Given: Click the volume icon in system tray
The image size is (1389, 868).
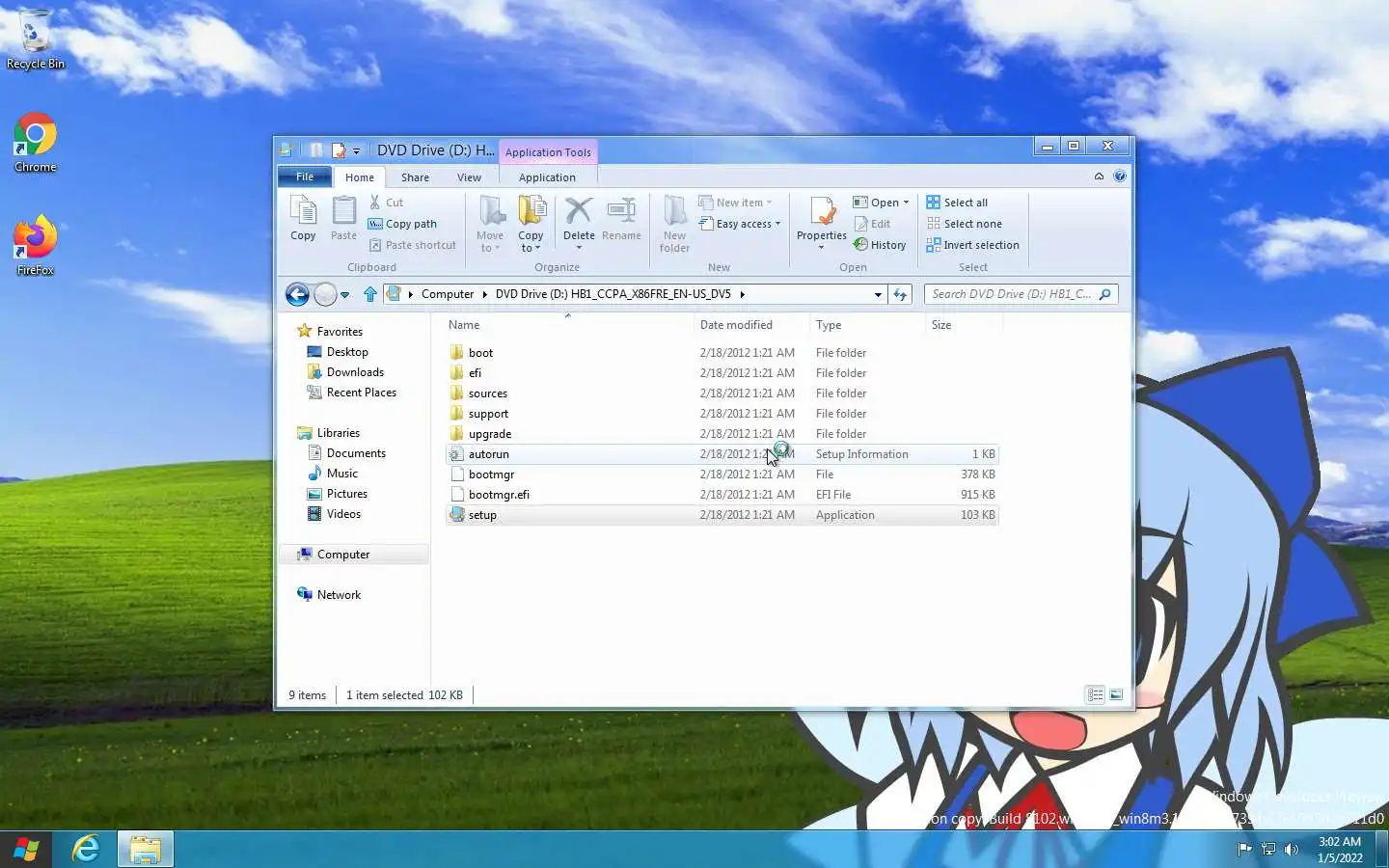Looking at the screenshot, I should click(x=1292, y=849).
